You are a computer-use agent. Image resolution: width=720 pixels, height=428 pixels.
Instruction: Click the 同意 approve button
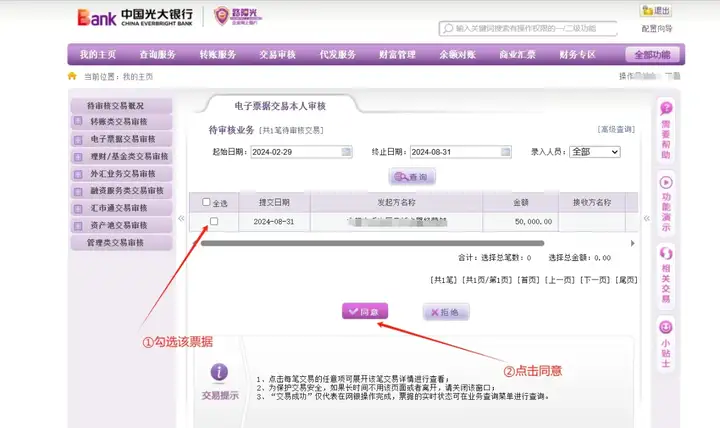point(365,311)
